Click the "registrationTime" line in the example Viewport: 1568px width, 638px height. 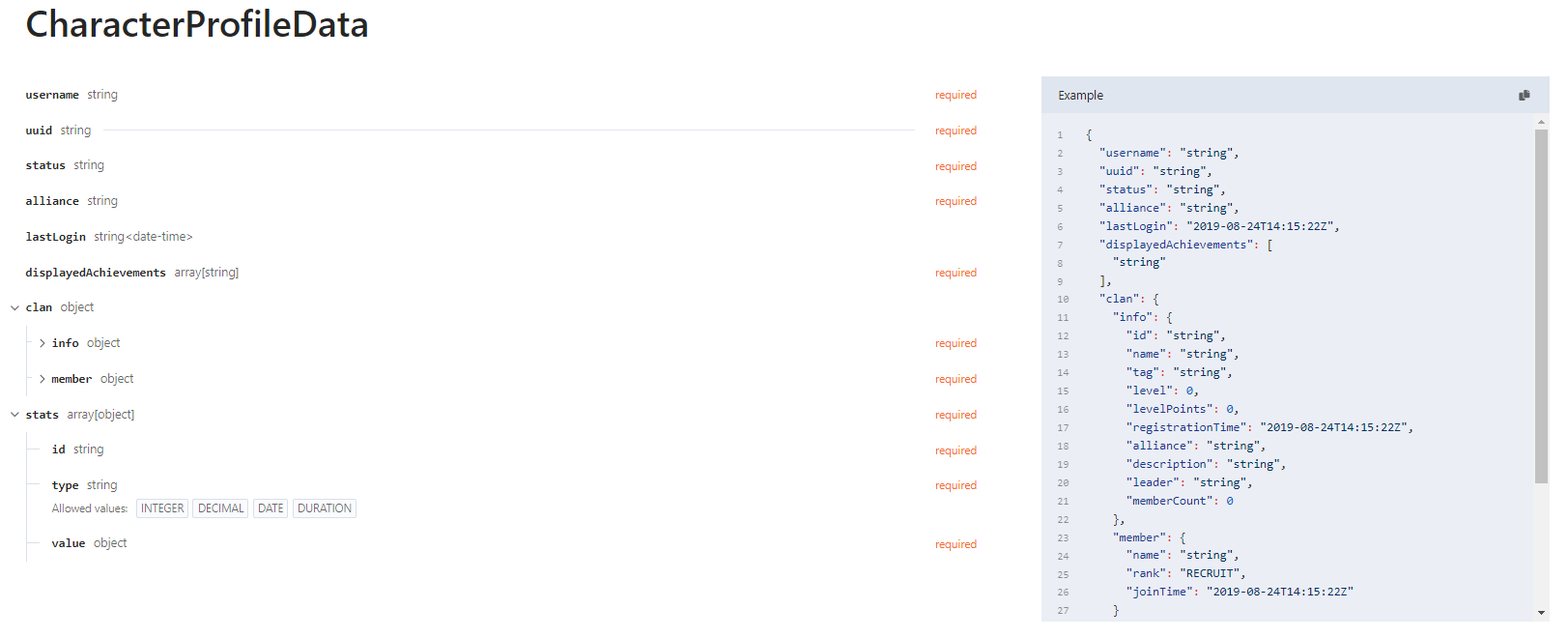pos(1269,427)
